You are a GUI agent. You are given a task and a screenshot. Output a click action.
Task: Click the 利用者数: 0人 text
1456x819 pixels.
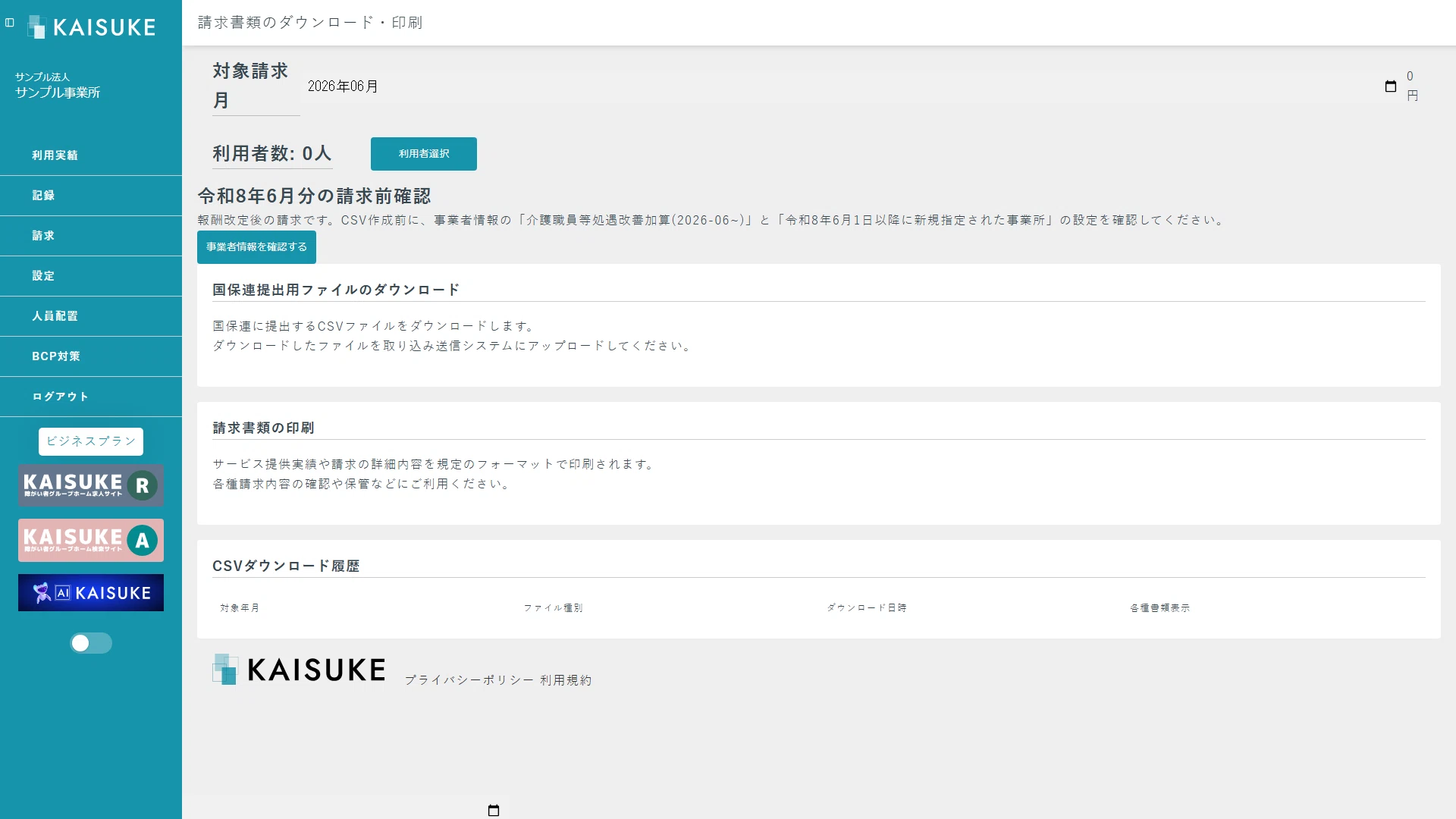click(272, 154)
